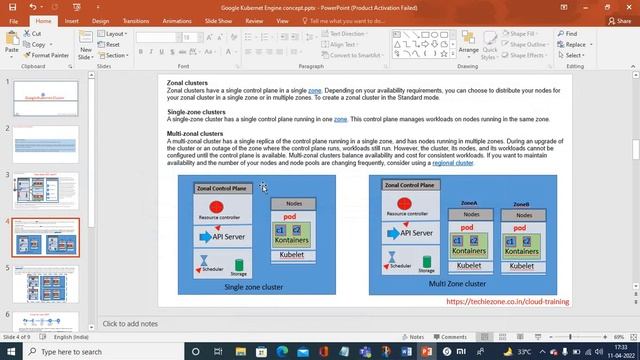Toggle Italic formatting
This screenshot has width=640, height=360.
151,52
